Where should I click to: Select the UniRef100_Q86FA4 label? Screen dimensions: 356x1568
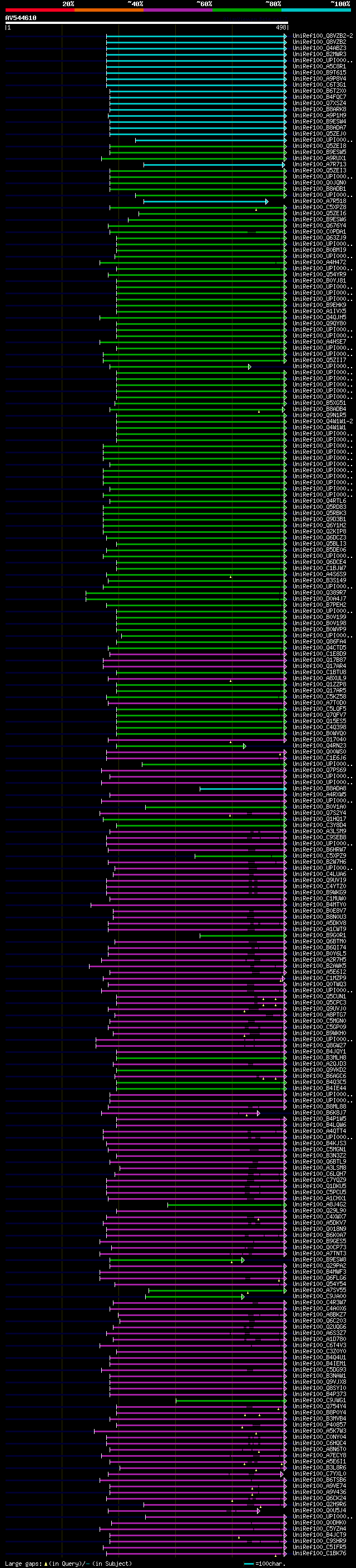tap(319, 641)
